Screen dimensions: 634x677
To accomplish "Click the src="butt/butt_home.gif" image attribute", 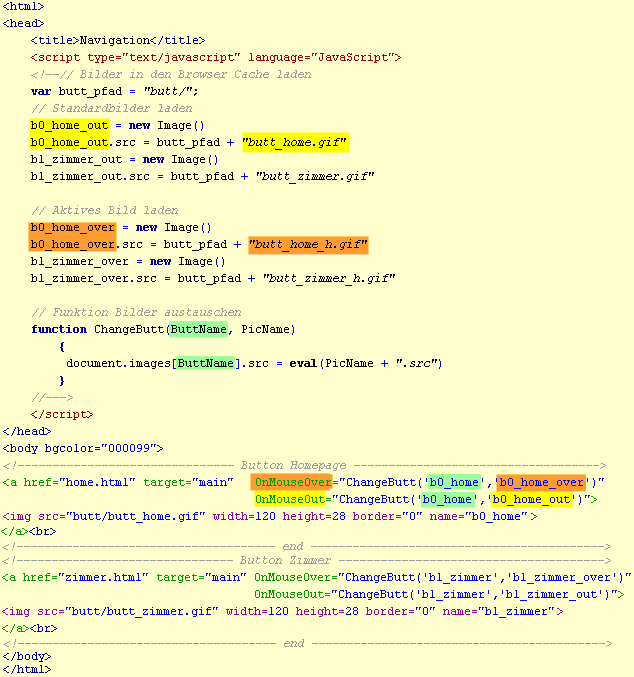I will pyautogui.click(x=122, y=516).
